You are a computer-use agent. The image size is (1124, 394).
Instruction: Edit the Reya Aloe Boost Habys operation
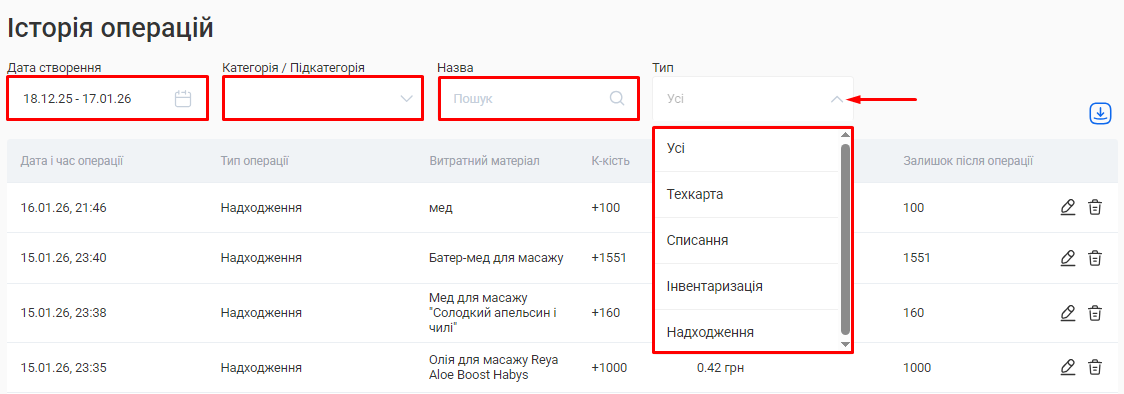[1067, 367]
